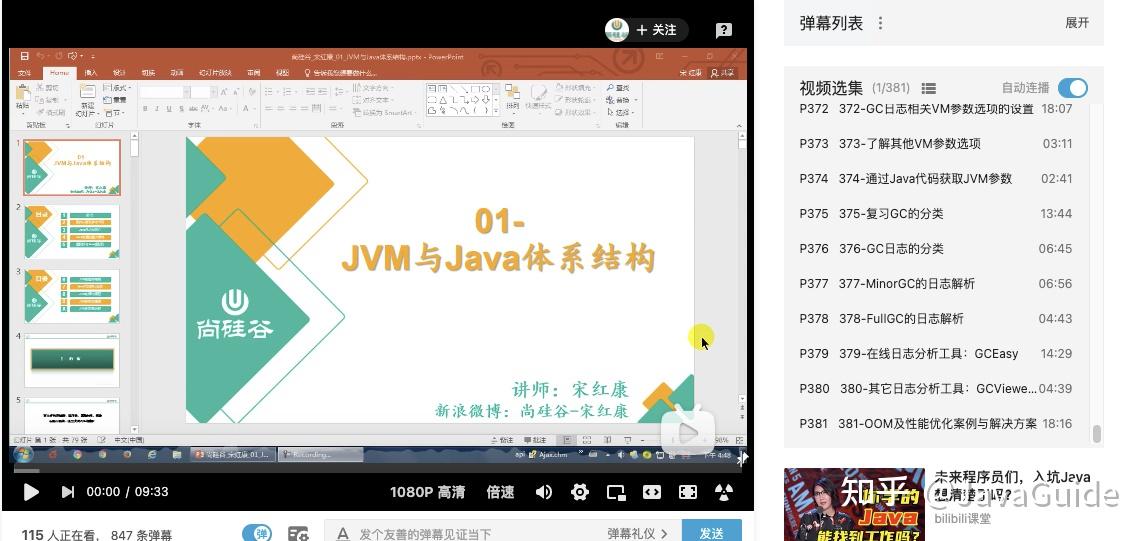Send danmaku with 发送 button

[x=711, y=532]
